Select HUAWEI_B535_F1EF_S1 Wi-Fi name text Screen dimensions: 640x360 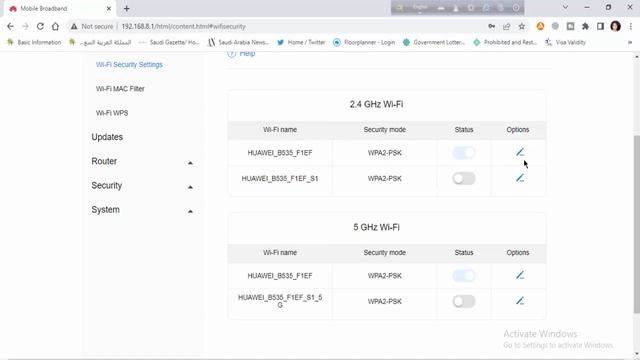280,178
